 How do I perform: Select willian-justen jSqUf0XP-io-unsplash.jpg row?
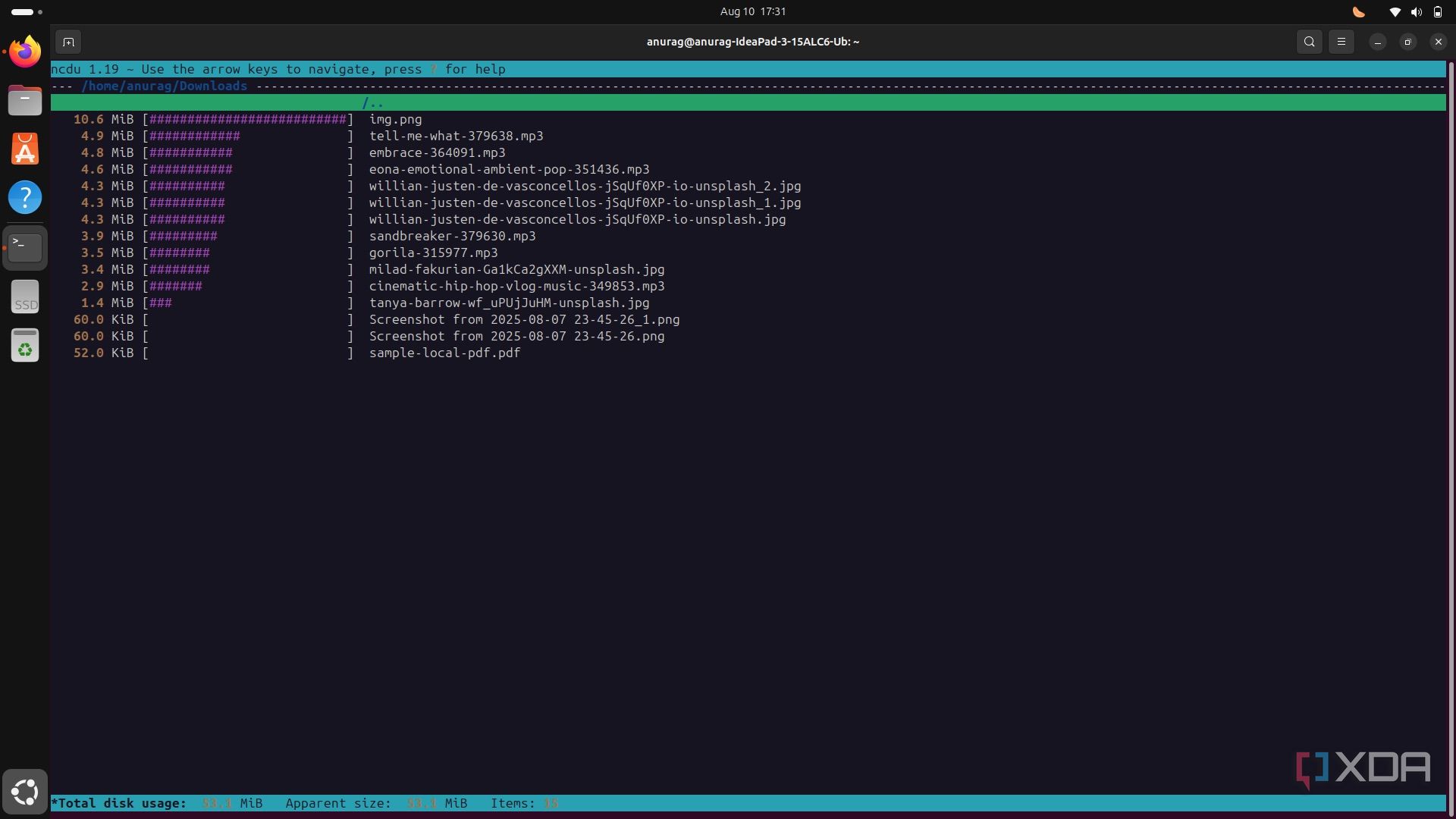(x=748, y=219)
